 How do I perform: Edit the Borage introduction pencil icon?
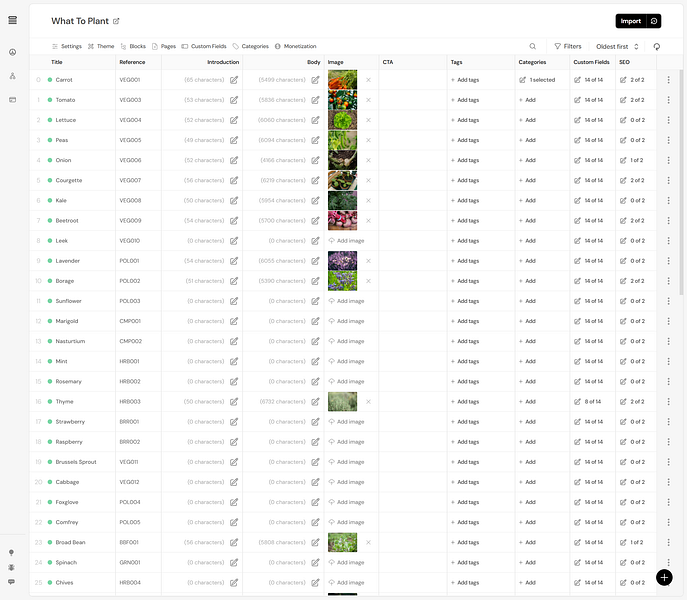[x=234, y=281]
